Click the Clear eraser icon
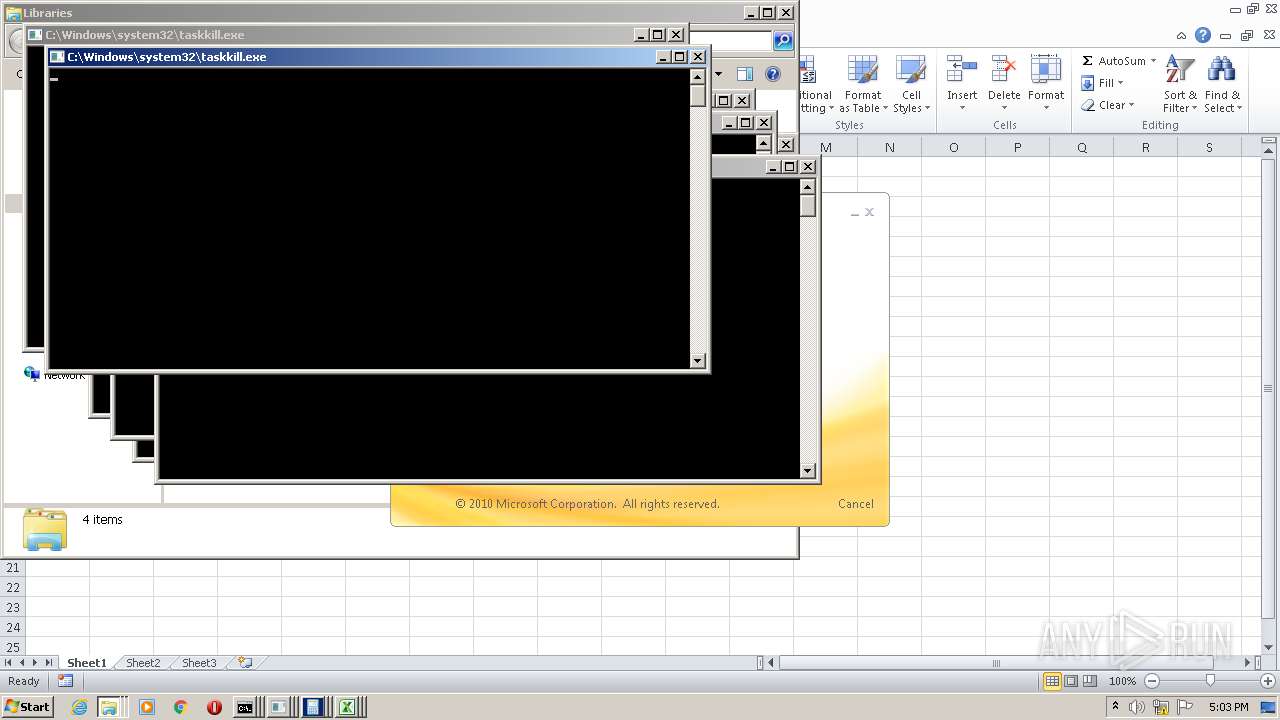Image resolution: width=1280 pixels, height=720 pixels. coord(1088,105)
